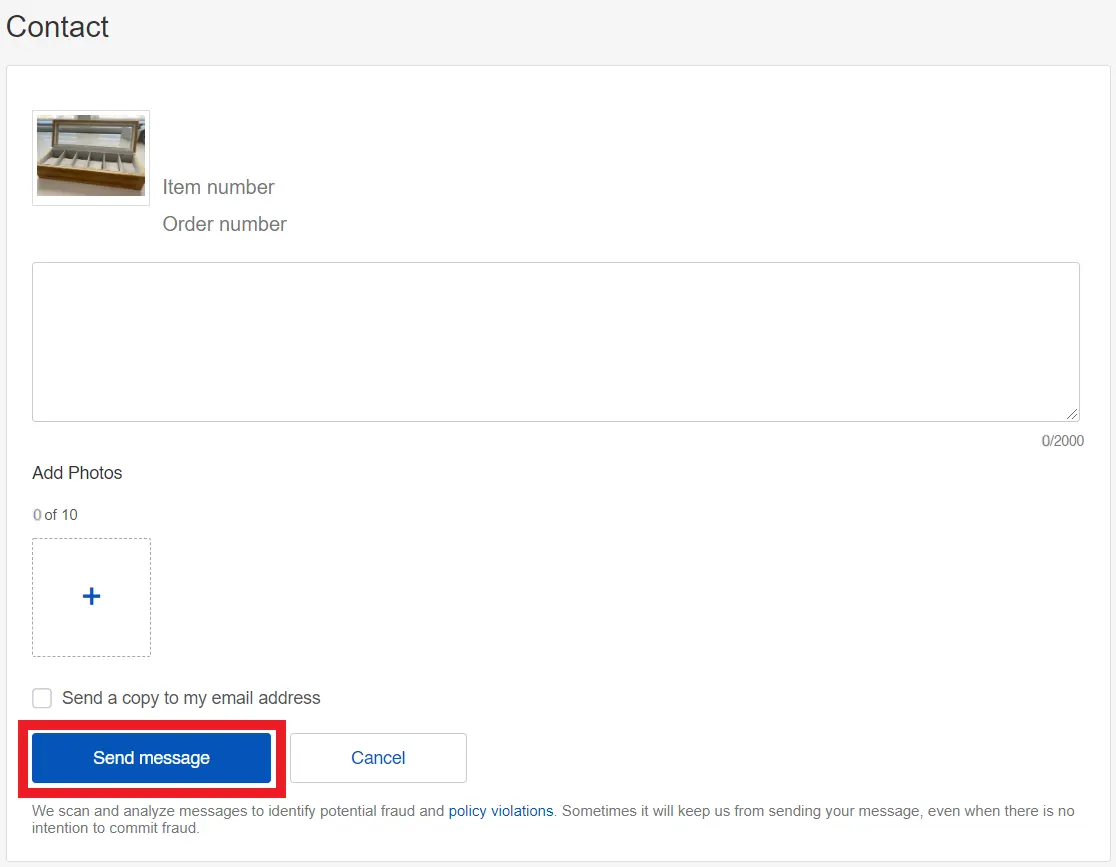
Task: Cancel the contact message
Action: pyautogui.click(x=378, y=757)
